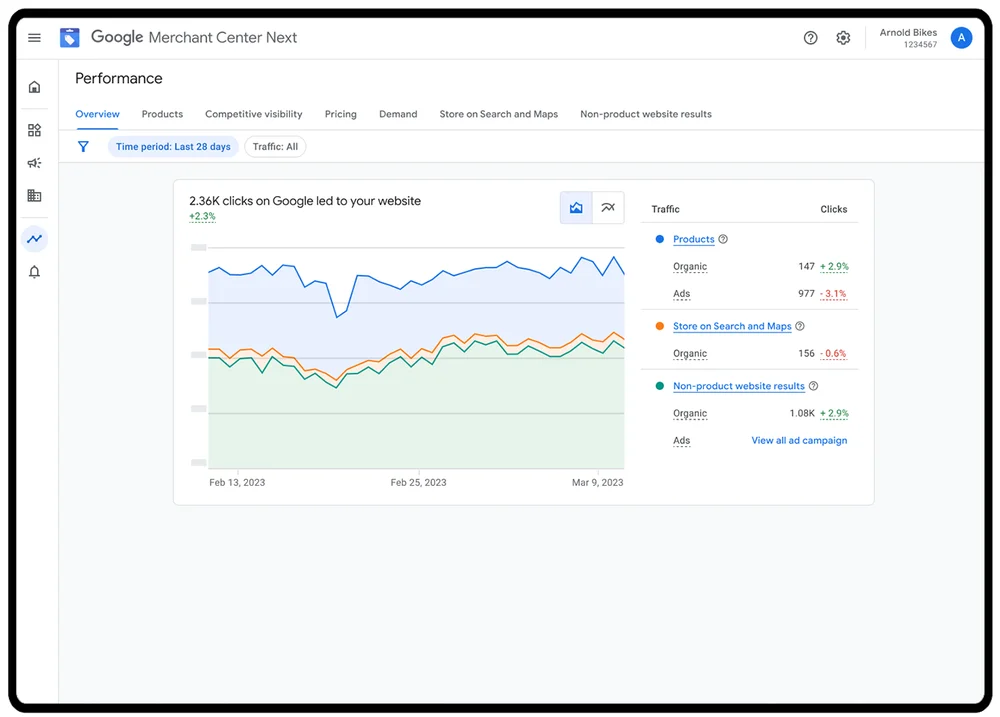Screen dimensions: 1000x717
Task: Open the Traffic: All filter
Action: point(275,146)
